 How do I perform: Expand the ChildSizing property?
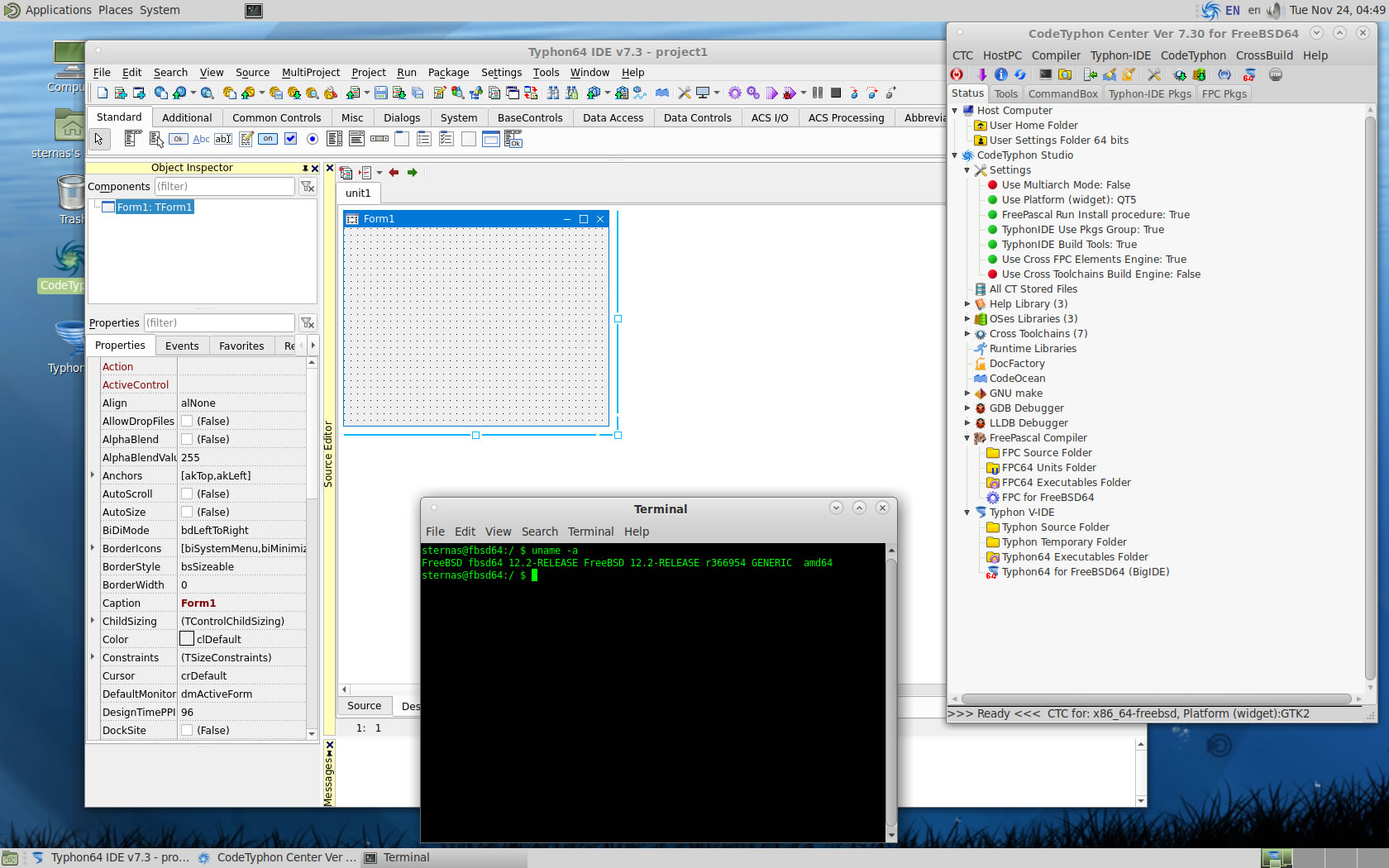coord(93,620)
